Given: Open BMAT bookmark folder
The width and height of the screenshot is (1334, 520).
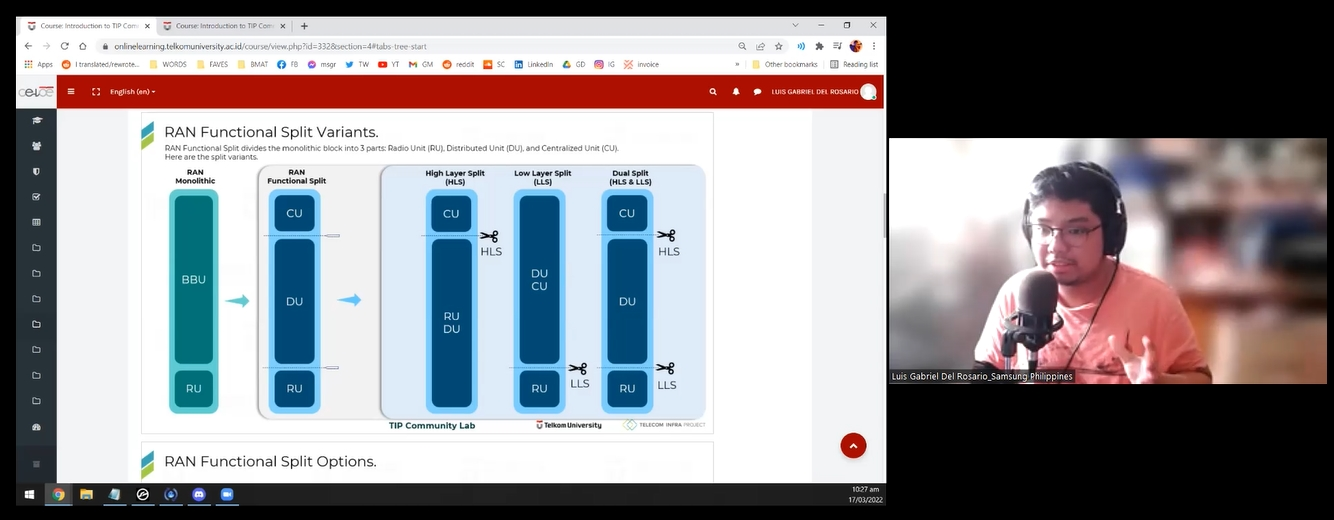Looking at the screenshot, I should 253,64.
